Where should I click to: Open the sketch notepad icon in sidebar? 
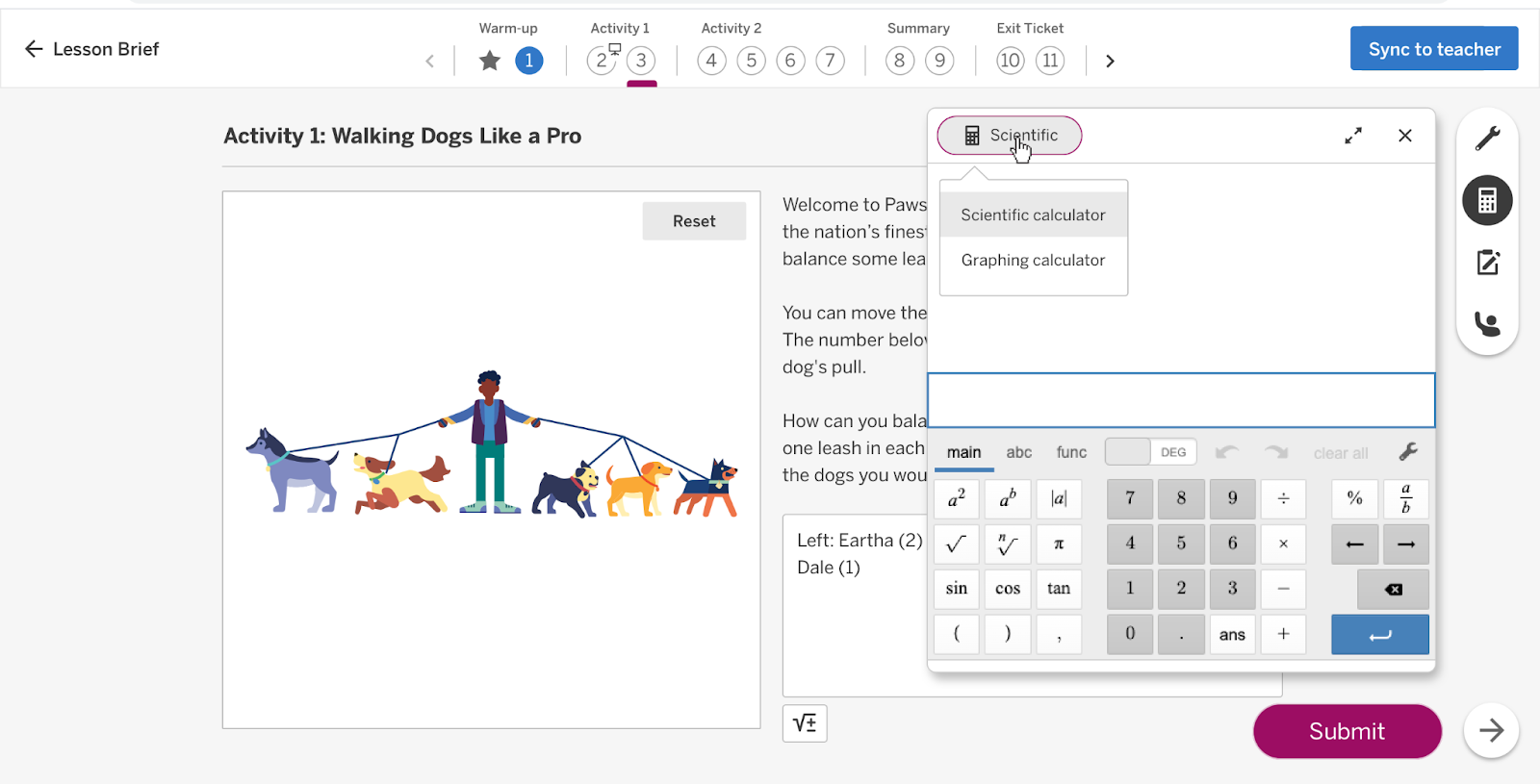(1487, 262)
